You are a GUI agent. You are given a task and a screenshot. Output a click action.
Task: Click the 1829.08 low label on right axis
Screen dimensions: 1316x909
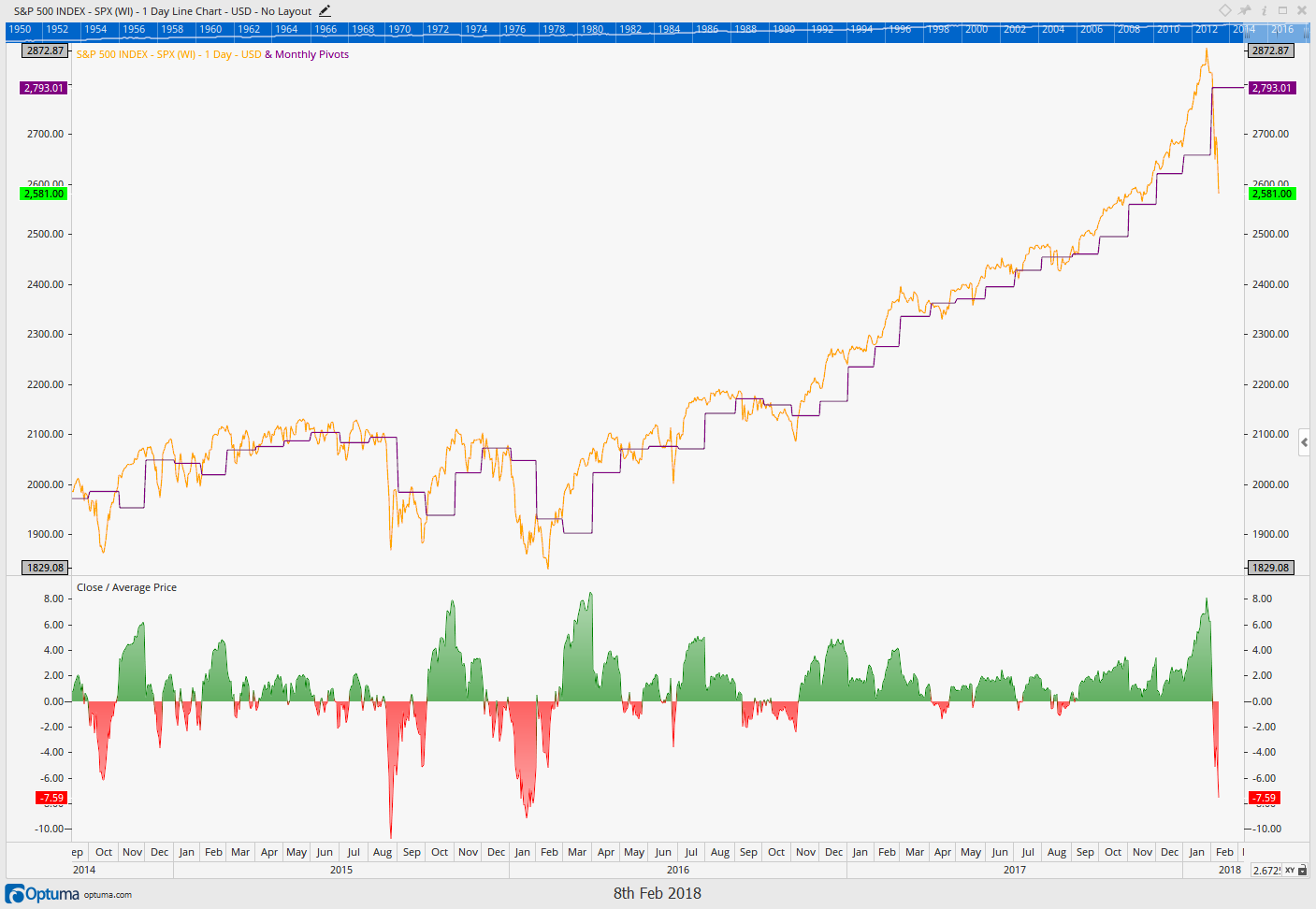click(x=1271, y=568)
